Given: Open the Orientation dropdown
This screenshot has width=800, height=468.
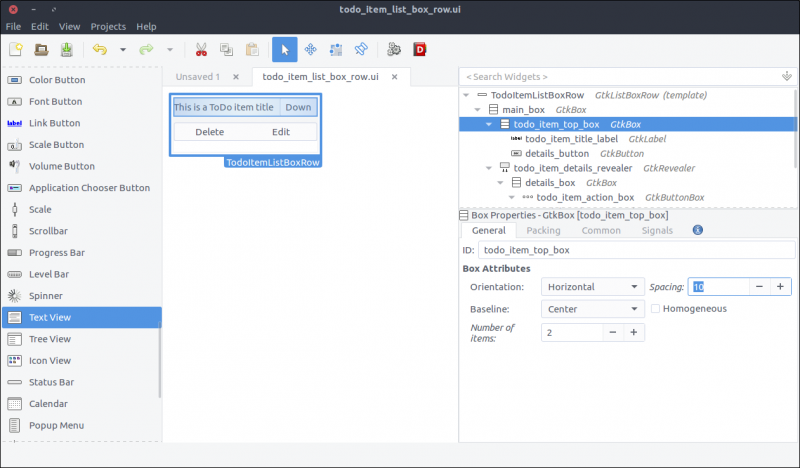Looking at the screenshot, I should [x=592, y=286].
